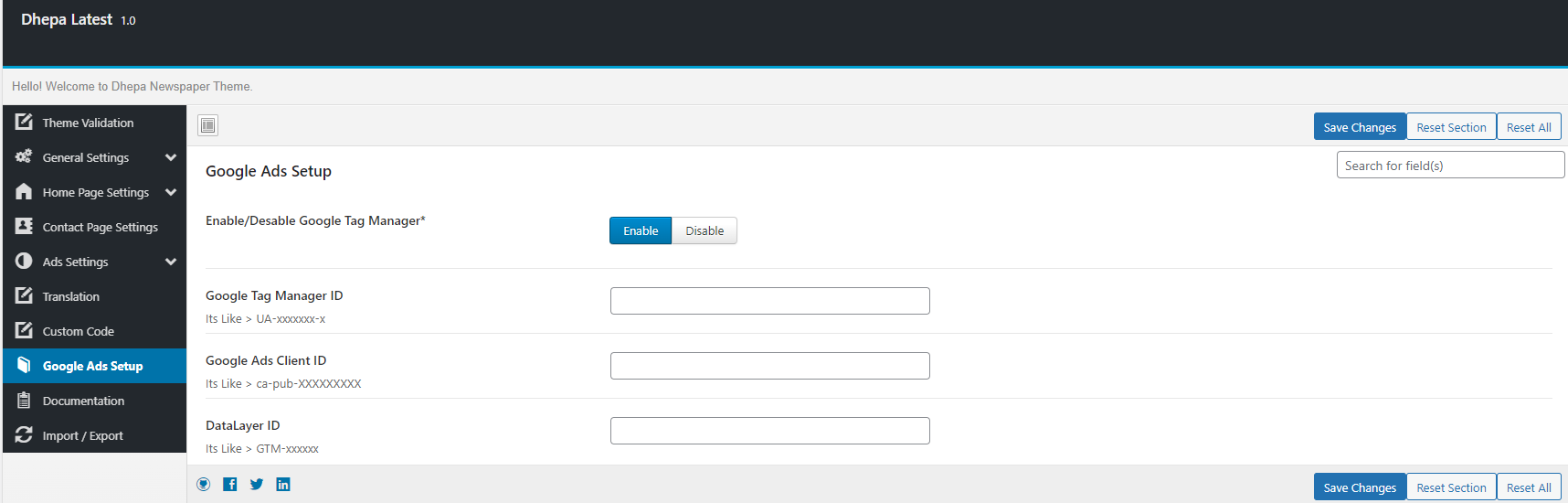Click the Theme Validation sidebar icon
Screen dimensions: 1568x503
24,122
